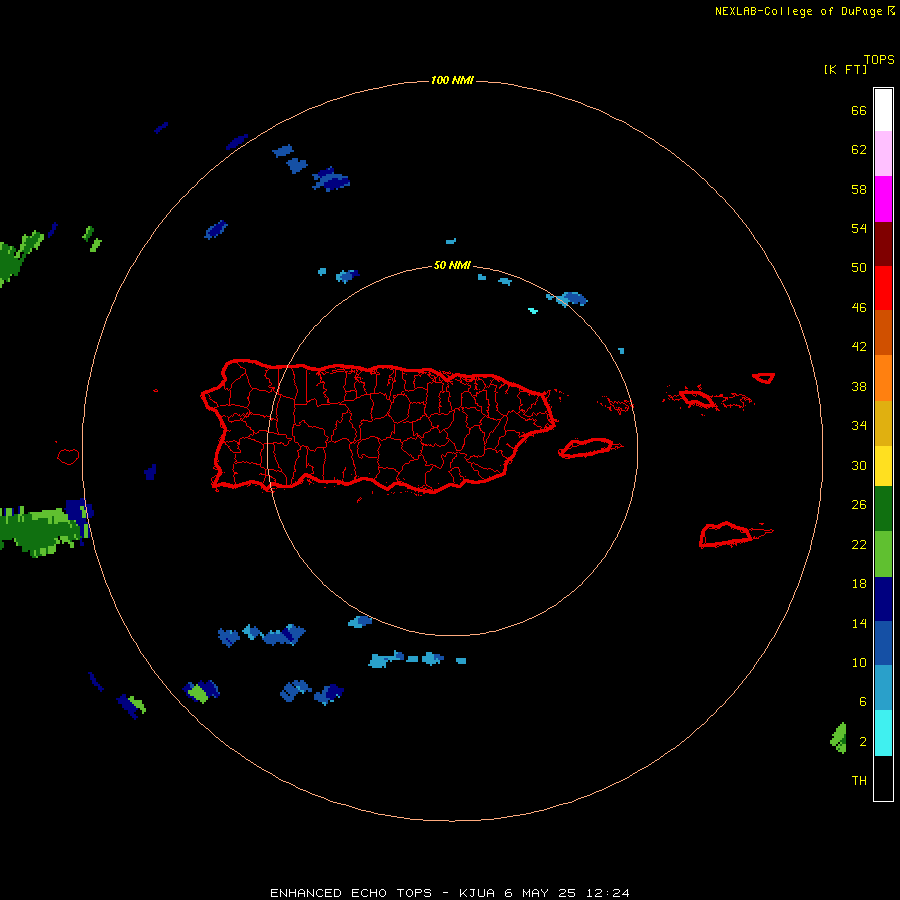Image resolution: width=900 pixels, height=900 pixels.
Task: Click the light green swatch beside 22
Action: (883, 554)
